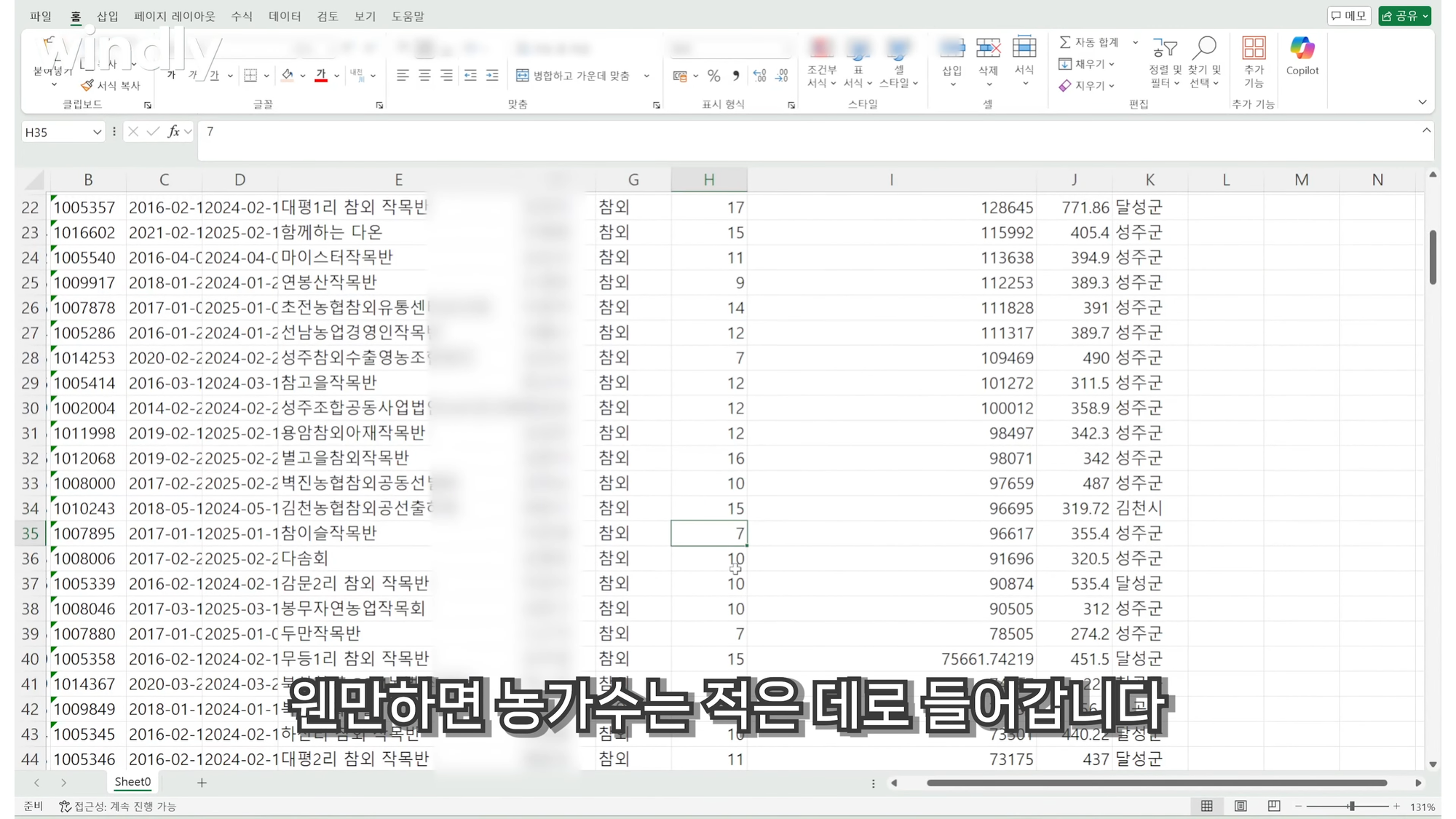Image resolution: width=1456 pixels, height=819 pixels.
Task: Add a new sheet with plus button
Action: pos(202,783)
